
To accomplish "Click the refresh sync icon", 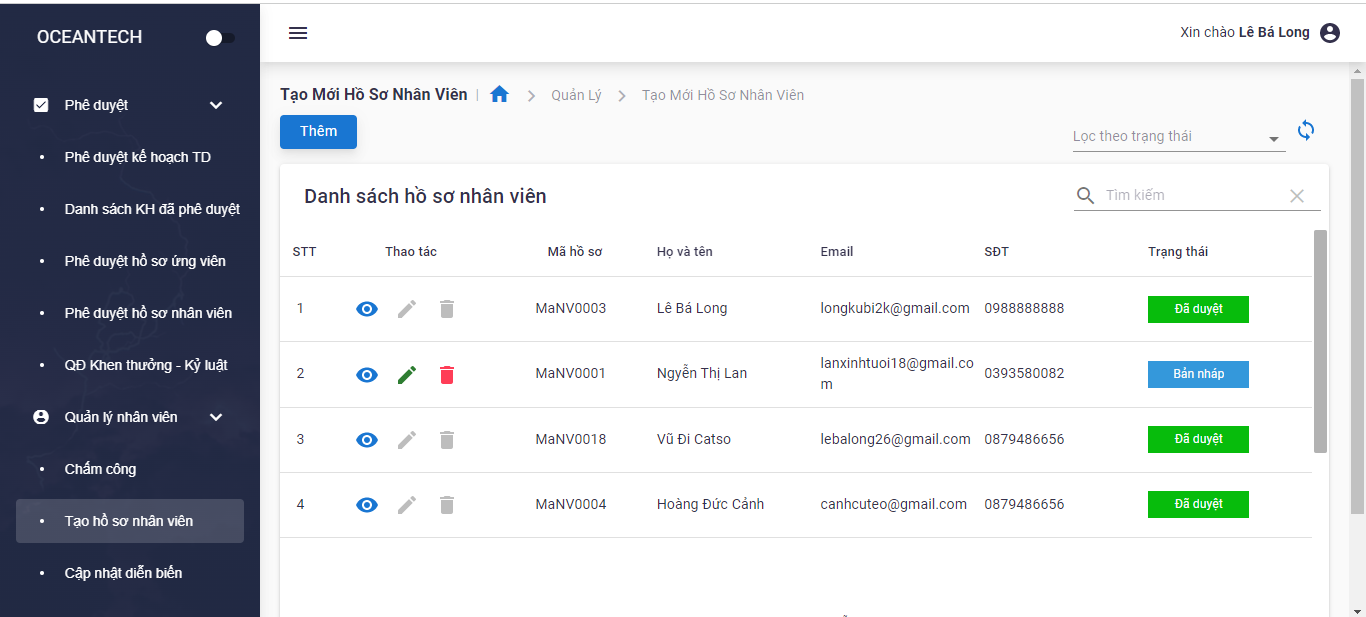I will [x=1306, y=131].
